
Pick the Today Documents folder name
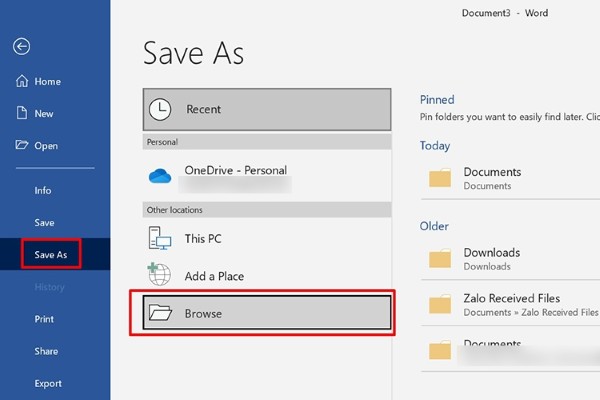(492, 172)
